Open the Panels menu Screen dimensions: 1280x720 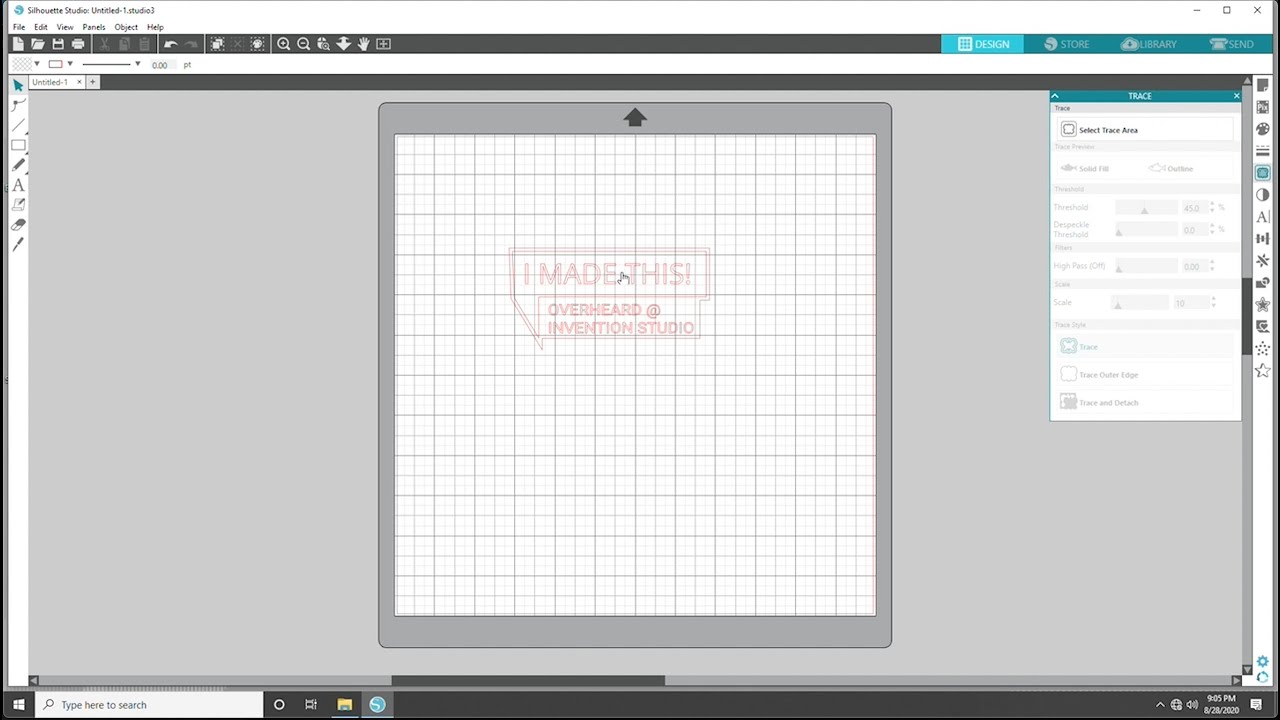[x=94, y=27]
